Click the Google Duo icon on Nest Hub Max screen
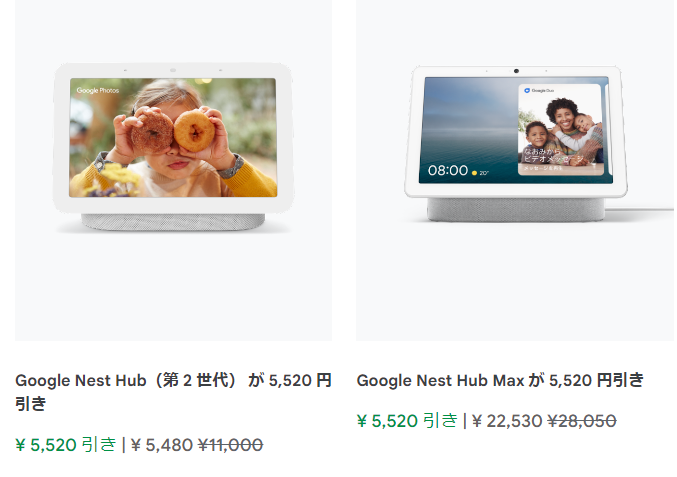 pos(527,91)
